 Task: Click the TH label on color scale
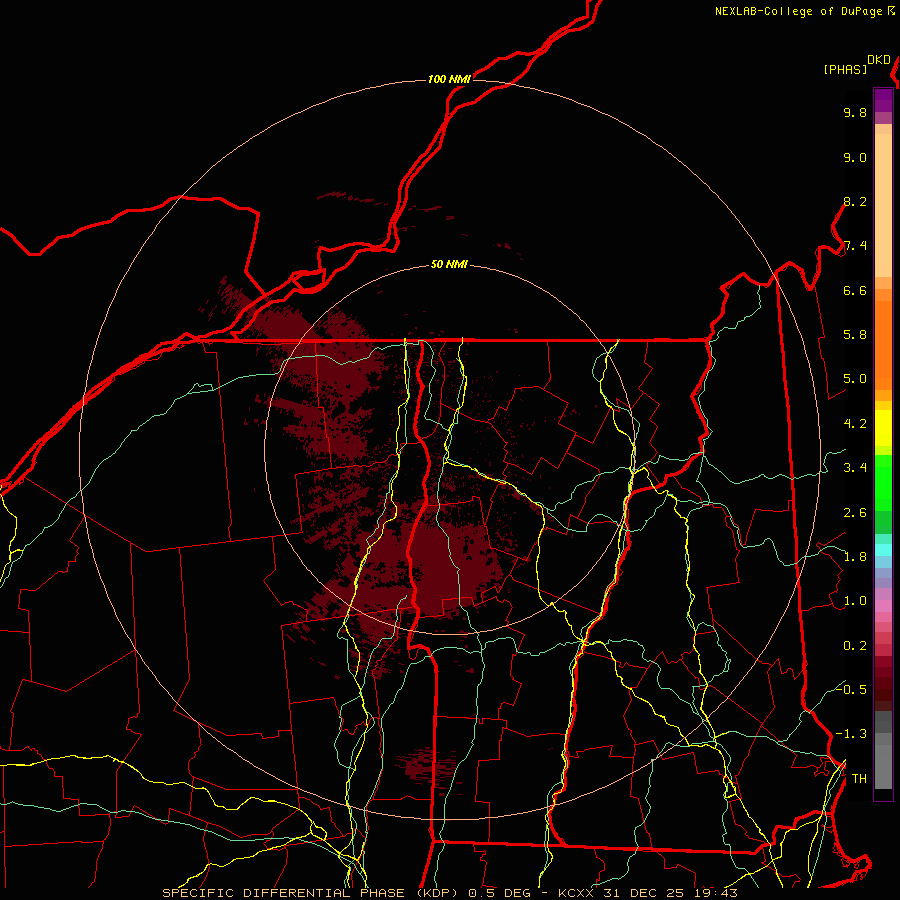click(x=859, y=779)
